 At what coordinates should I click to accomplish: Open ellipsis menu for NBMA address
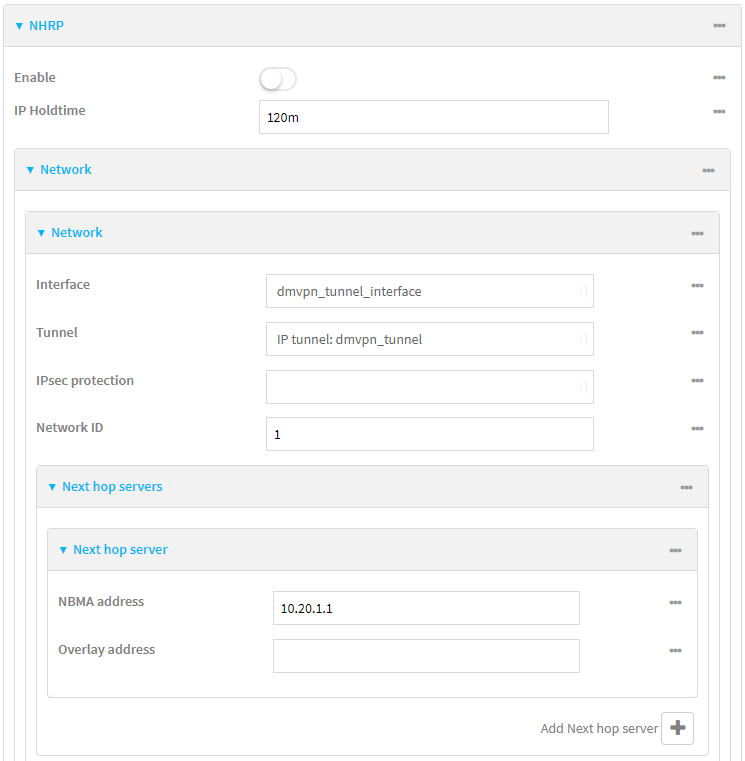coord(675,603)
